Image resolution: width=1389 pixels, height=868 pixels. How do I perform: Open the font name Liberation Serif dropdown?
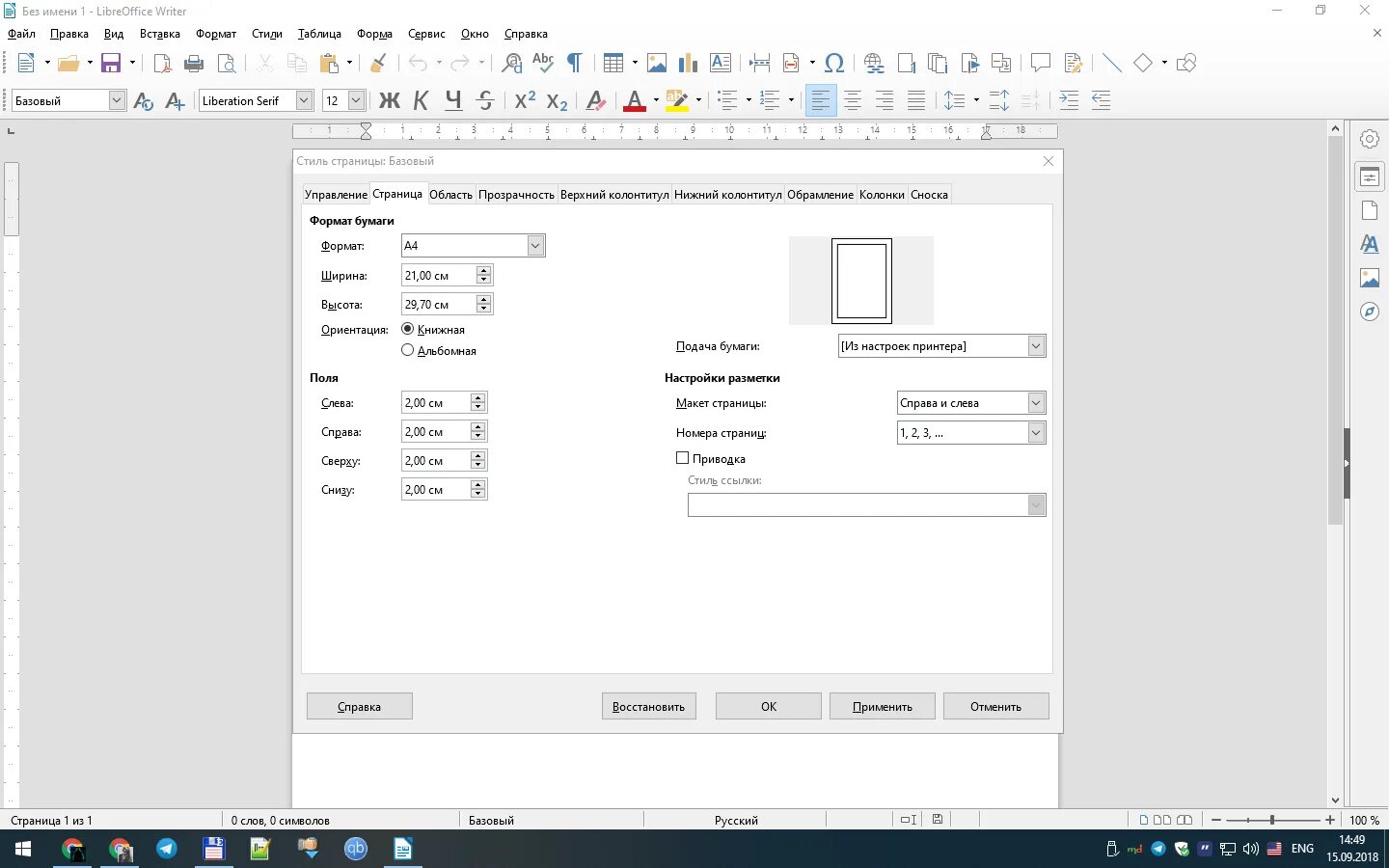pos(304,100)
